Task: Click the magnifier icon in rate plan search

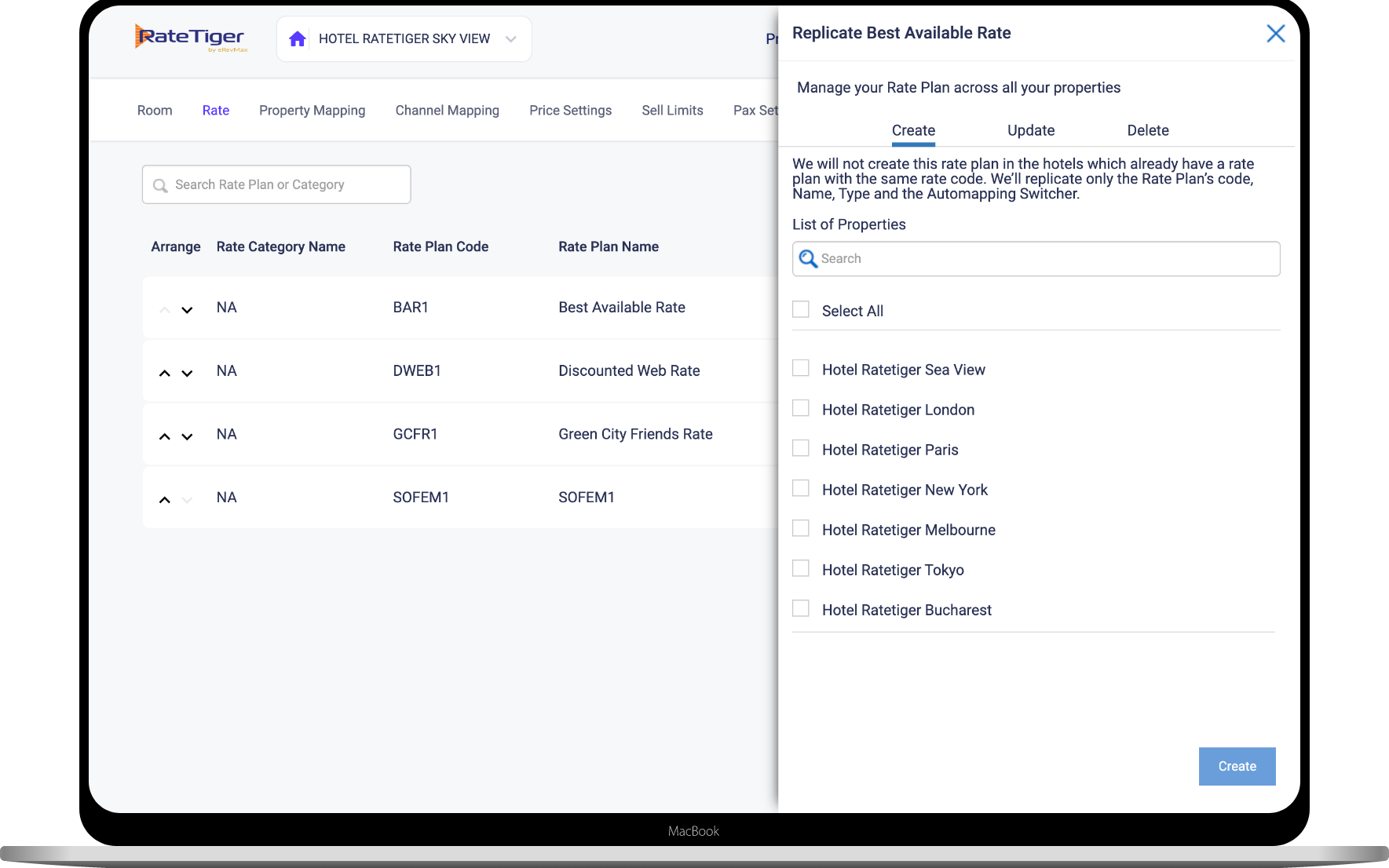Action: click(160, 185)
